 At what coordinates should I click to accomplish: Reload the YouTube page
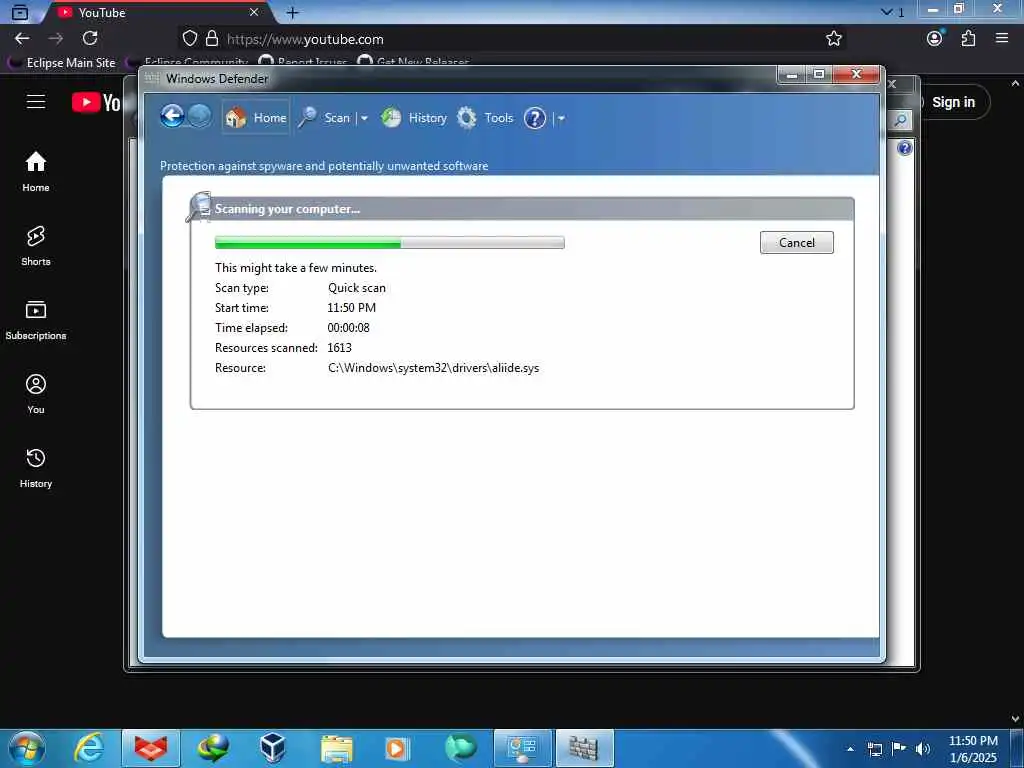[90, 39]
